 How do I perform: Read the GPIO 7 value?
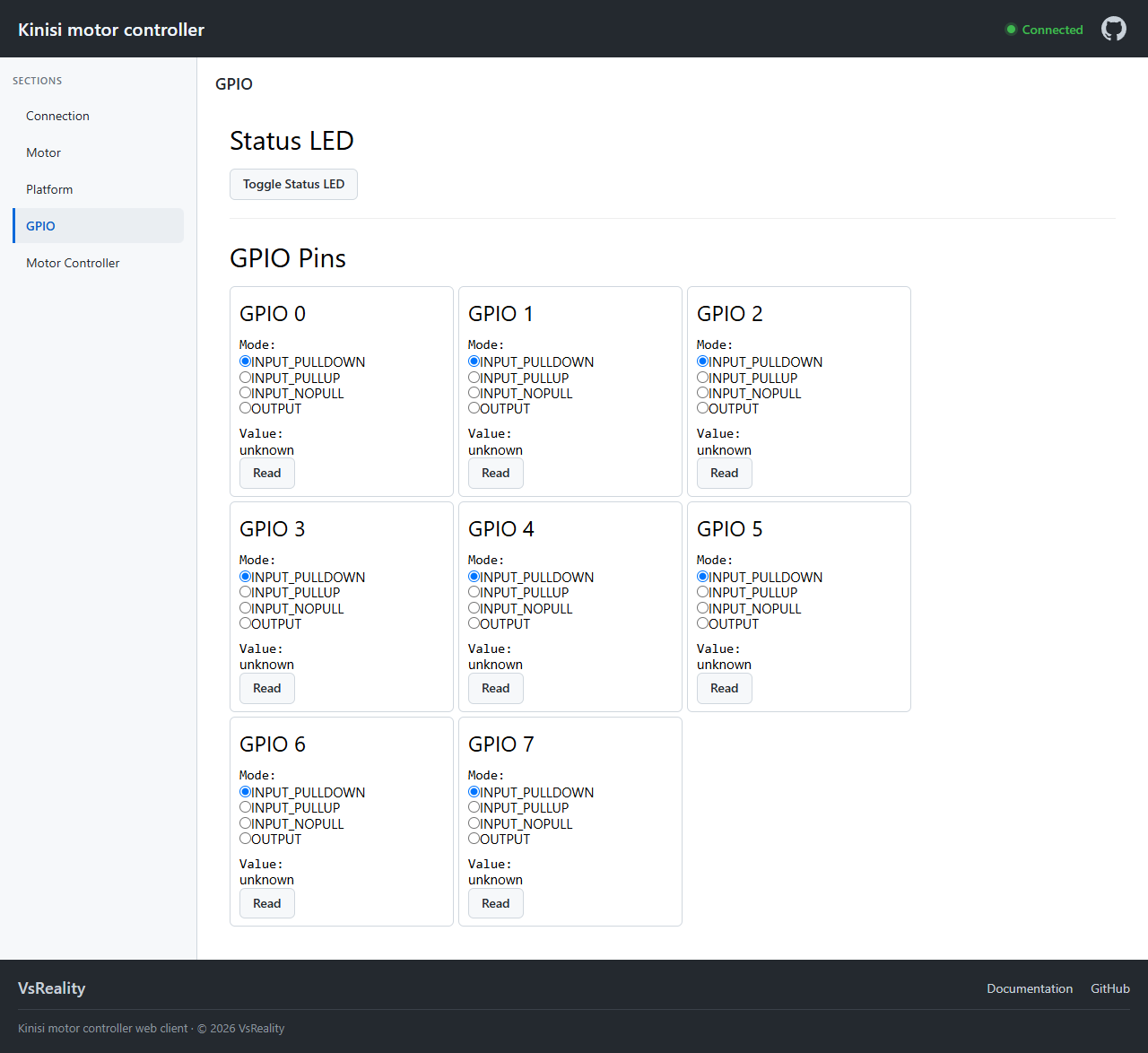(496, 903)
